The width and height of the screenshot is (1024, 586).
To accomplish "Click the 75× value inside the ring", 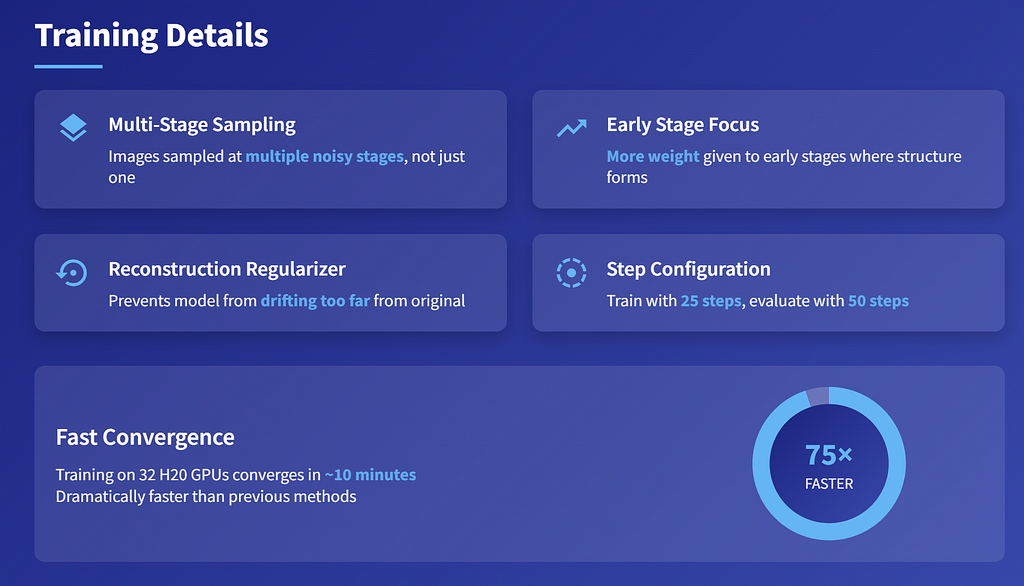I will 829,455.
